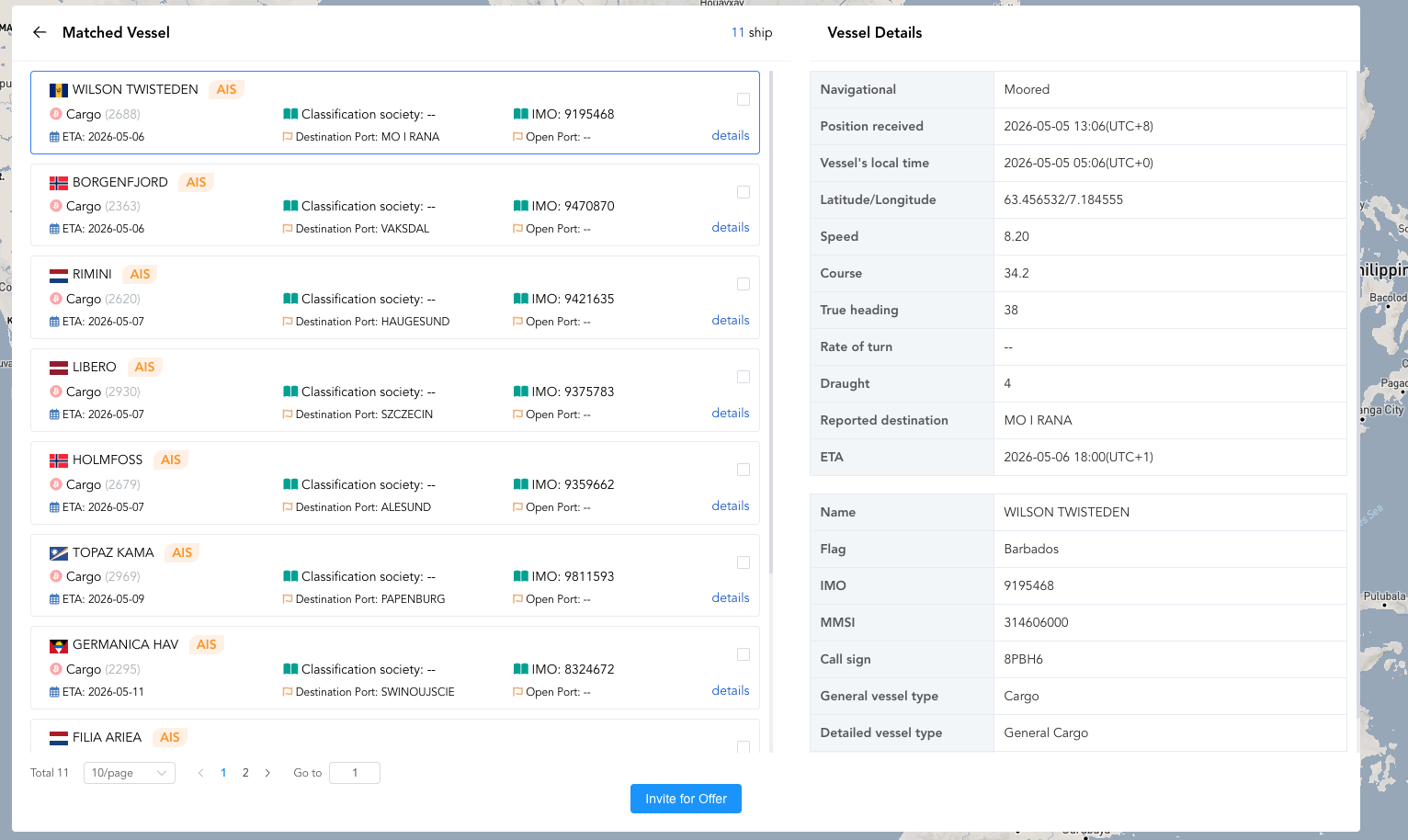Click the 11 ship count label
This screenshot has height=840, width=1408.
pos(752,32)
